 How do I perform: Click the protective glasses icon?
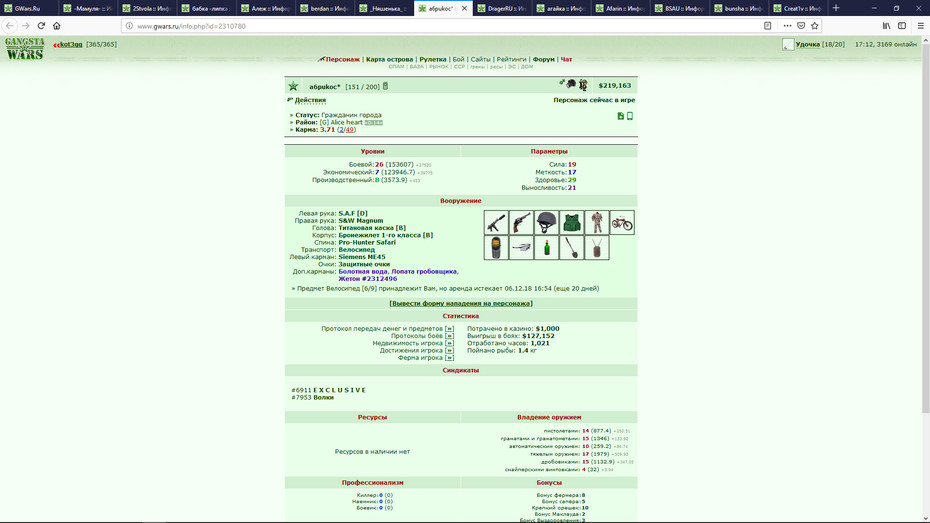521,248
